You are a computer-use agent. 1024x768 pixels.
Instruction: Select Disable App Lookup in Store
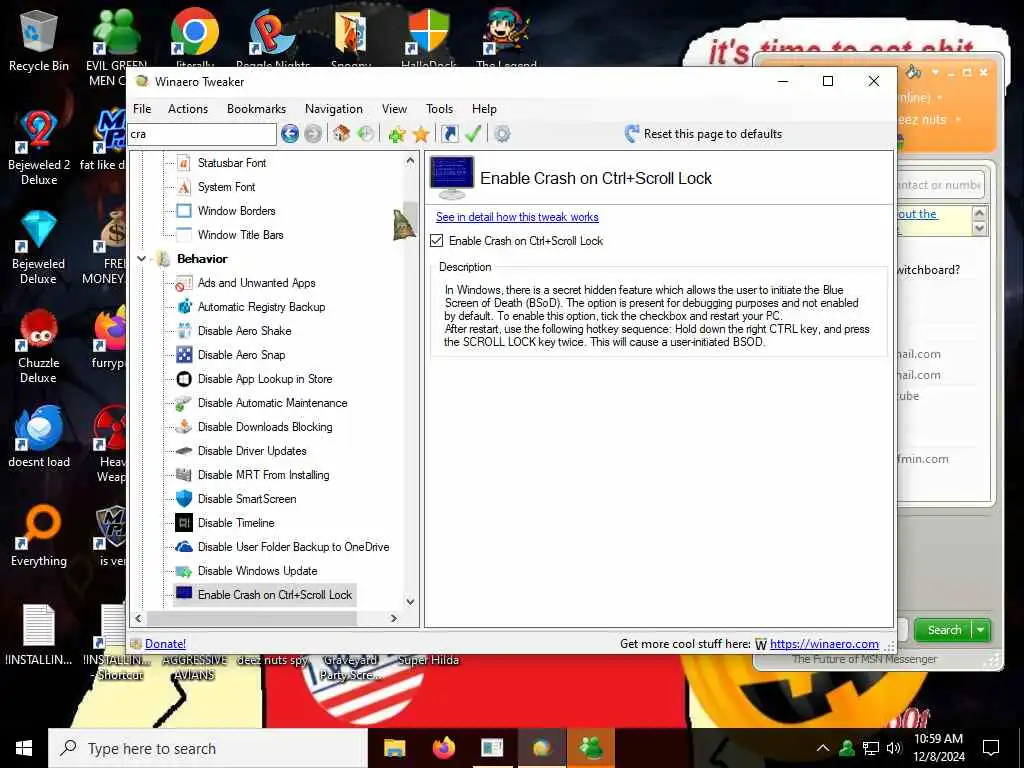[265, 379]
